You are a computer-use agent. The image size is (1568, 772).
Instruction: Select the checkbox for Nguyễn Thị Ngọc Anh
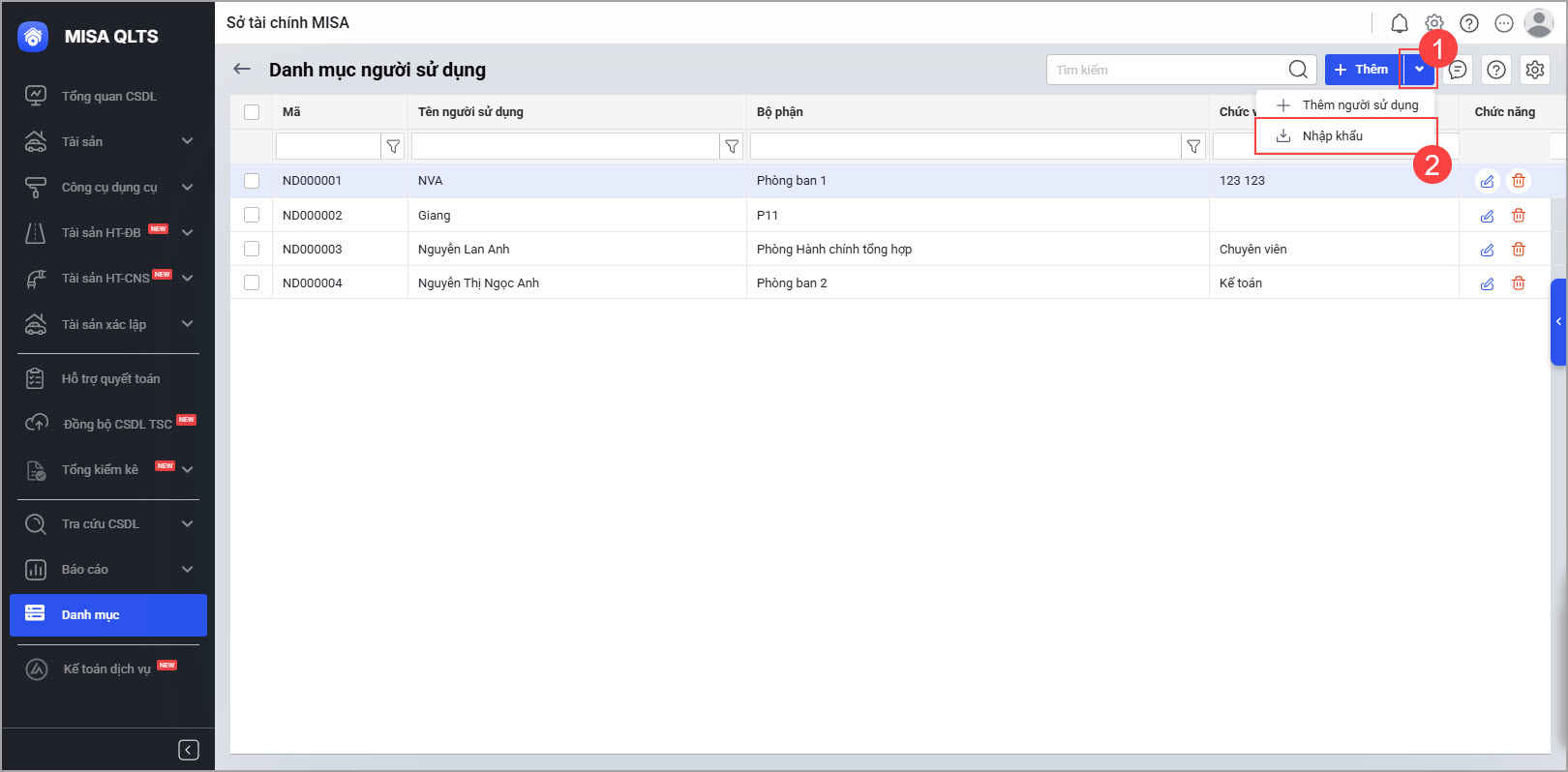pos(252,282)
